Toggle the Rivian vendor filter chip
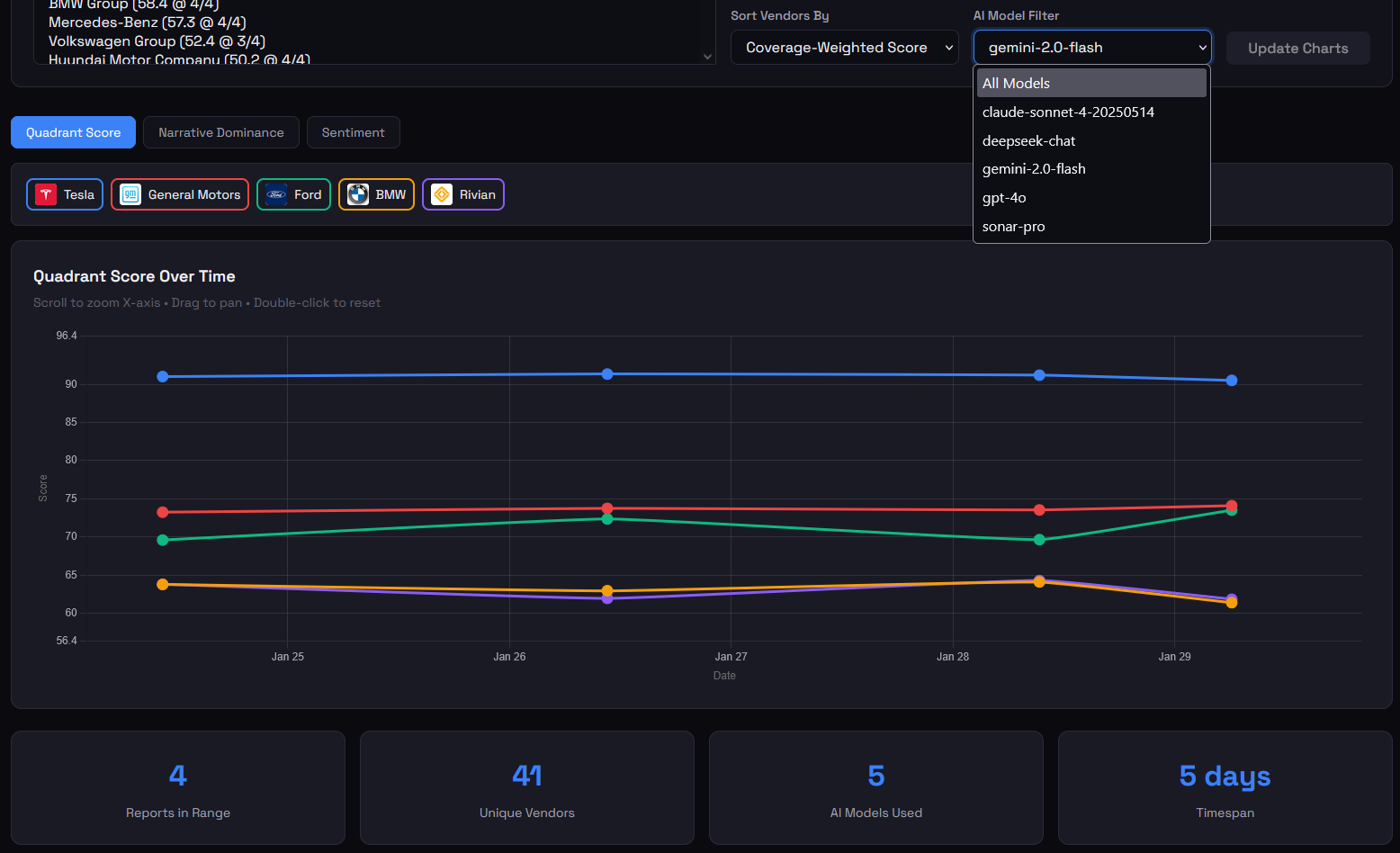This screenshot has width=1400, height=853. [462, 194]
